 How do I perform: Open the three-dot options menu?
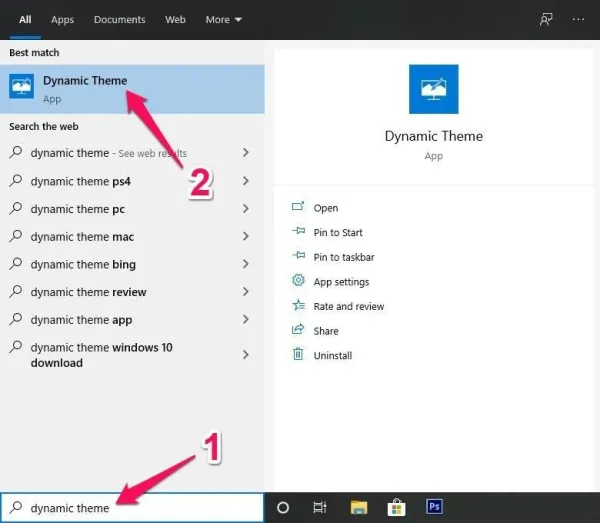(578, 19)
